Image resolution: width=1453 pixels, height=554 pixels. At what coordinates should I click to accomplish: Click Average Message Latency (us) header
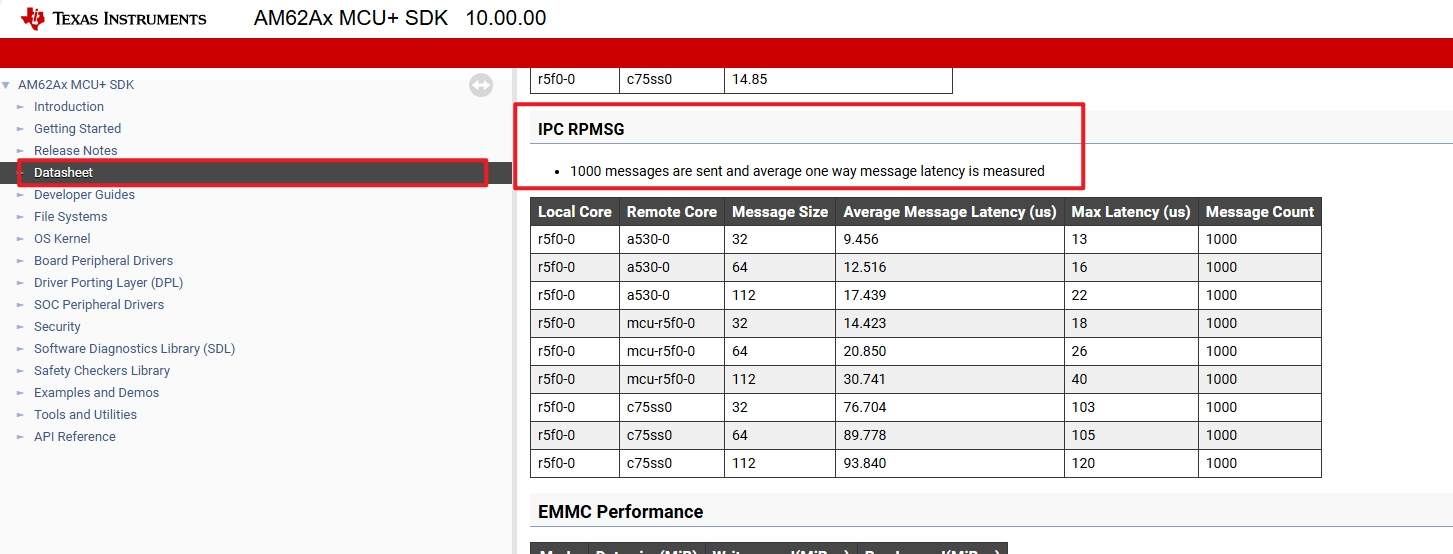click(x=949, y=212)
